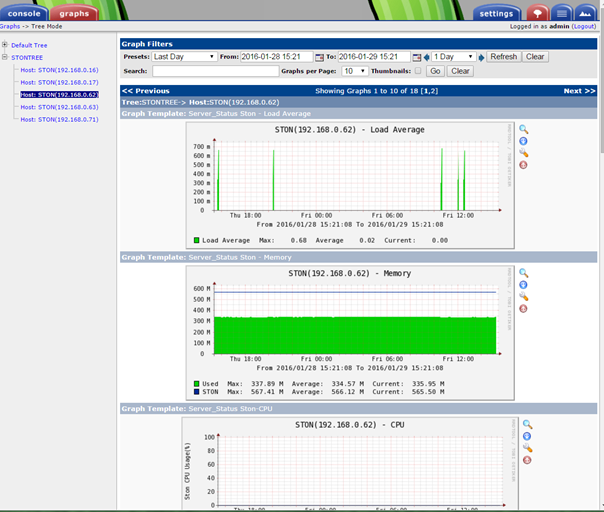Open the Presets Last Day dropdown
The height and width of the screenshot is (512, 604).
(184, 57)
